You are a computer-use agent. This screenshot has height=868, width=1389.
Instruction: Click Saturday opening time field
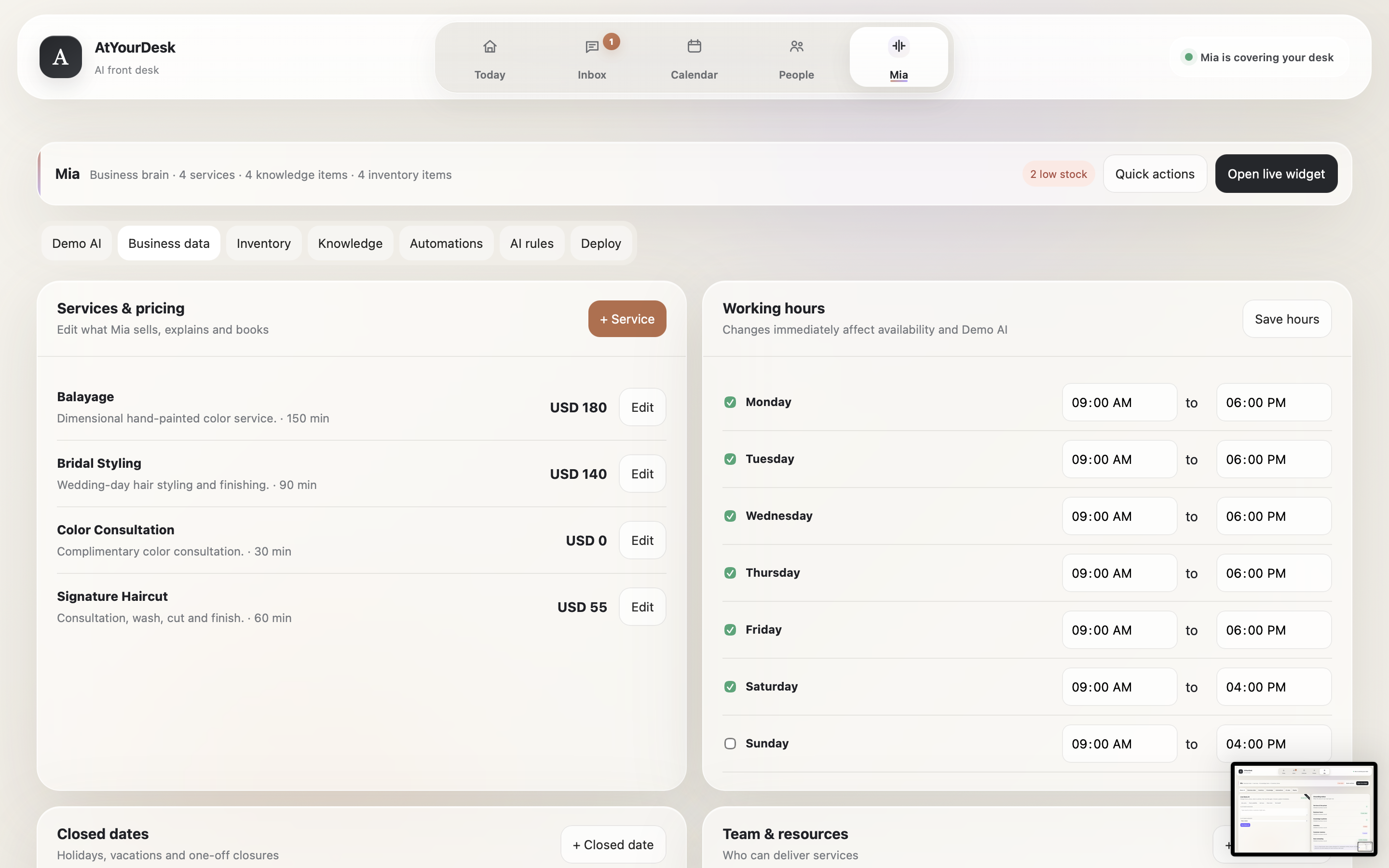pyautogui.click(x=1119, y=686)
